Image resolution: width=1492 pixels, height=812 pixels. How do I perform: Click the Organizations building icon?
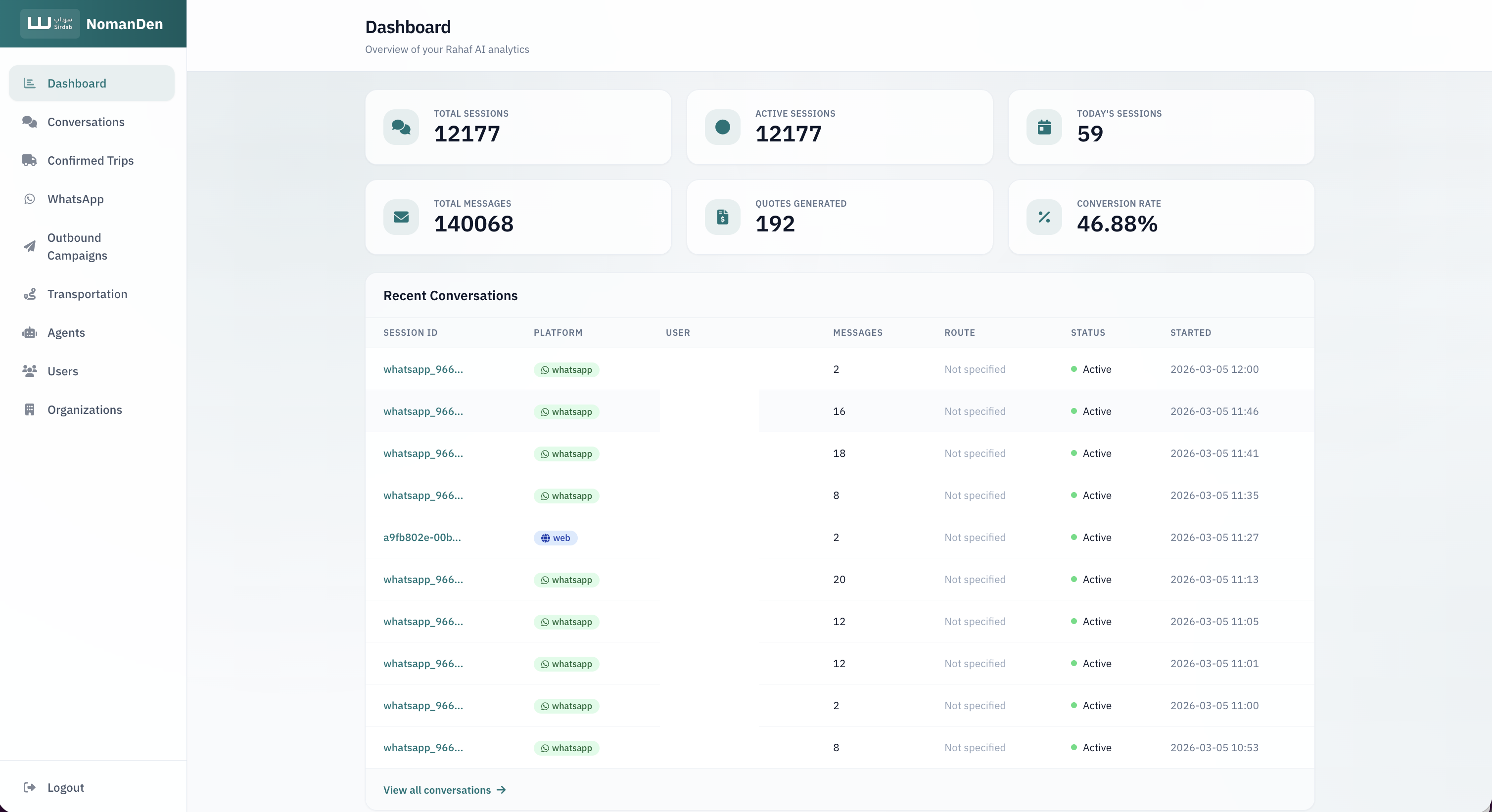click(30, 409)
